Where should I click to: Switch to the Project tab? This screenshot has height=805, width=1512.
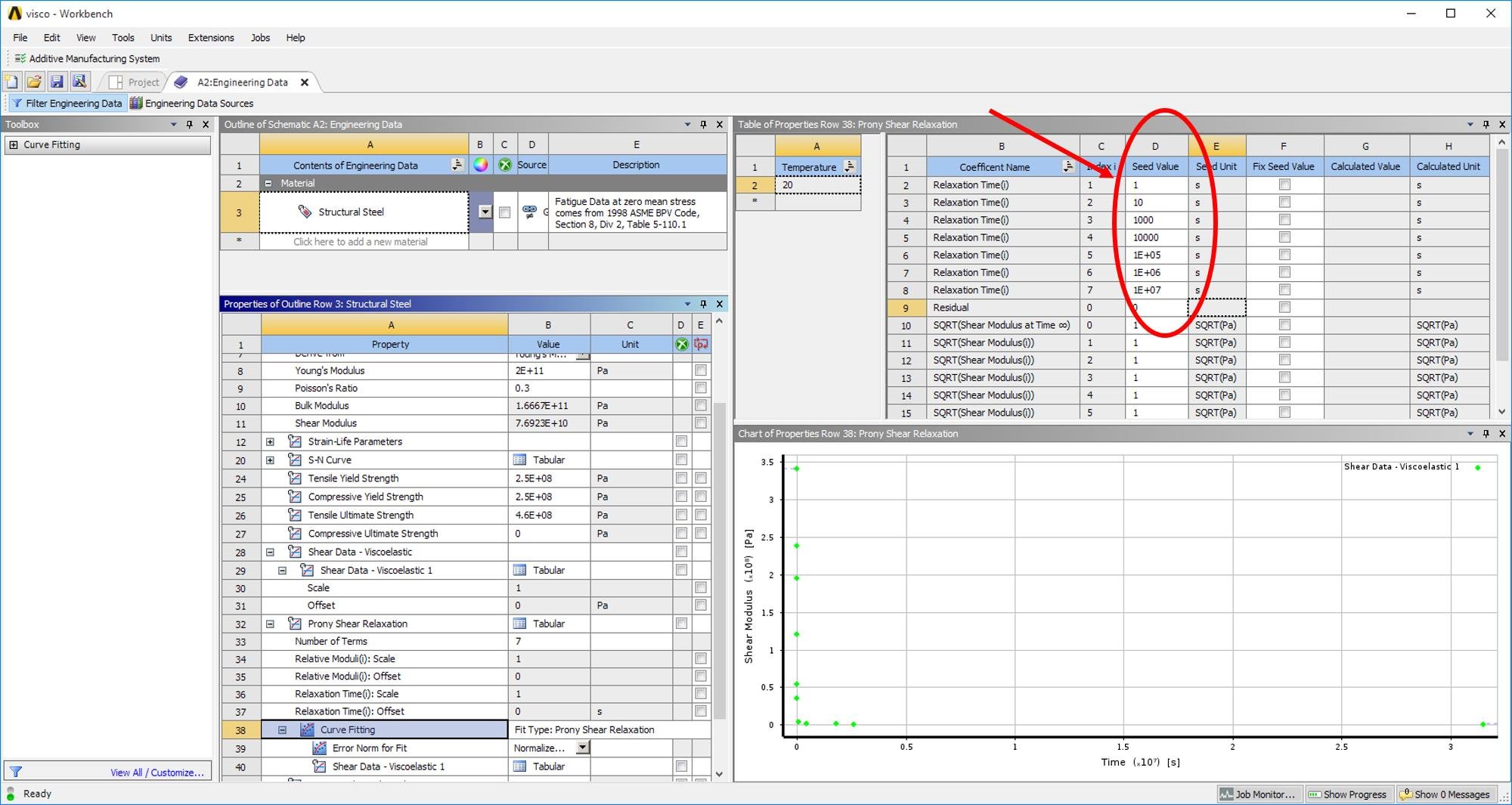pyautogui.click(x=135, y=82)
